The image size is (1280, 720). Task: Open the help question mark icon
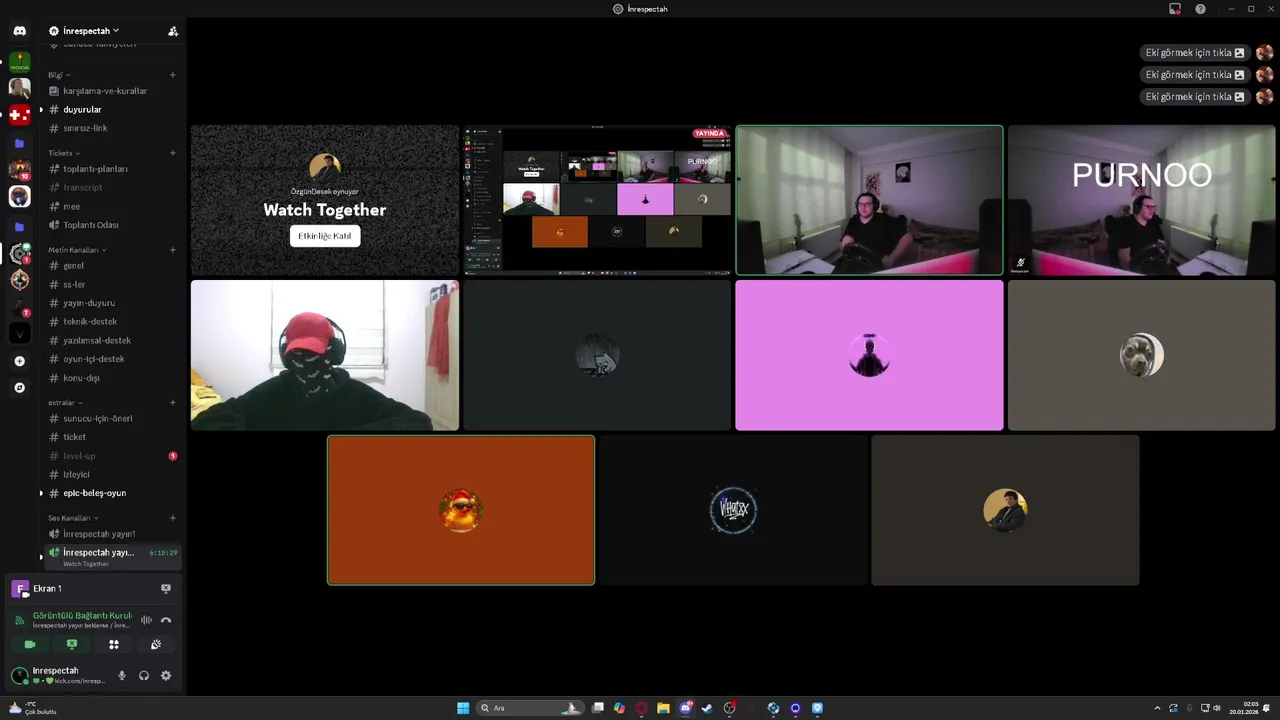1200,9
